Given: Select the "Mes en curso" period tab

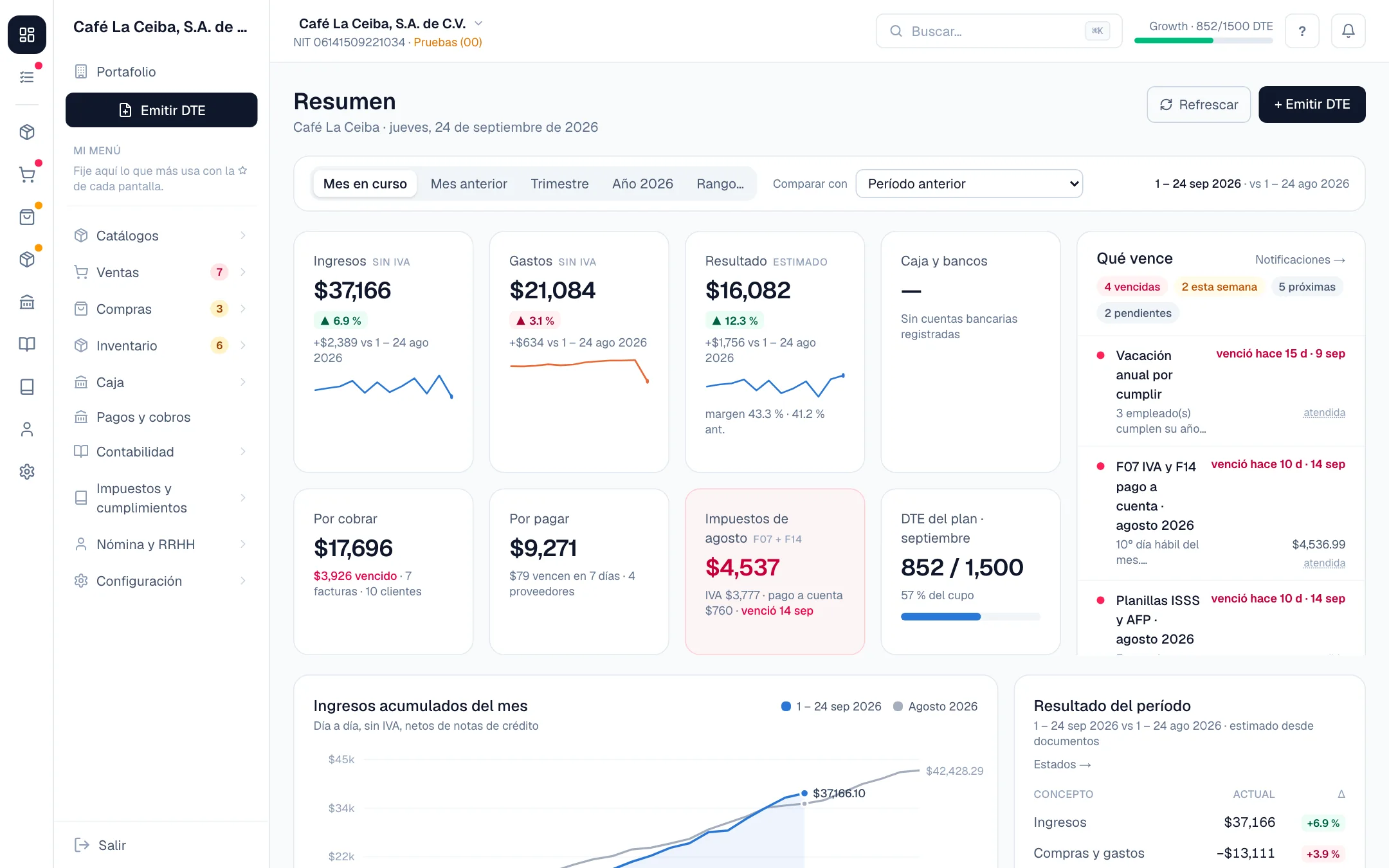Looking at the screenshot, I should [365, 184].
